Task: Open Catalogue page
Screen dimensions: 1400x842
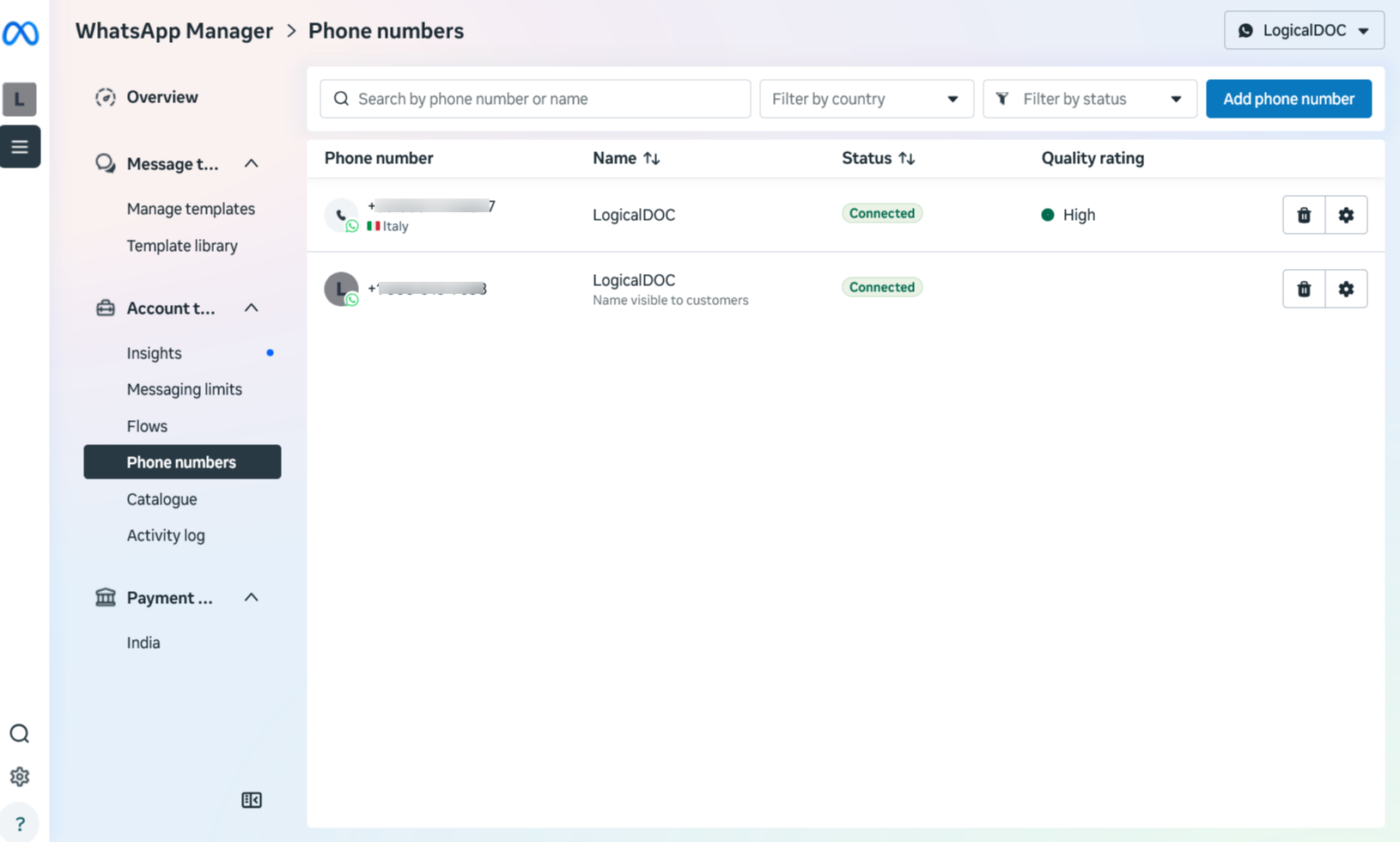Action: [161, 499]
